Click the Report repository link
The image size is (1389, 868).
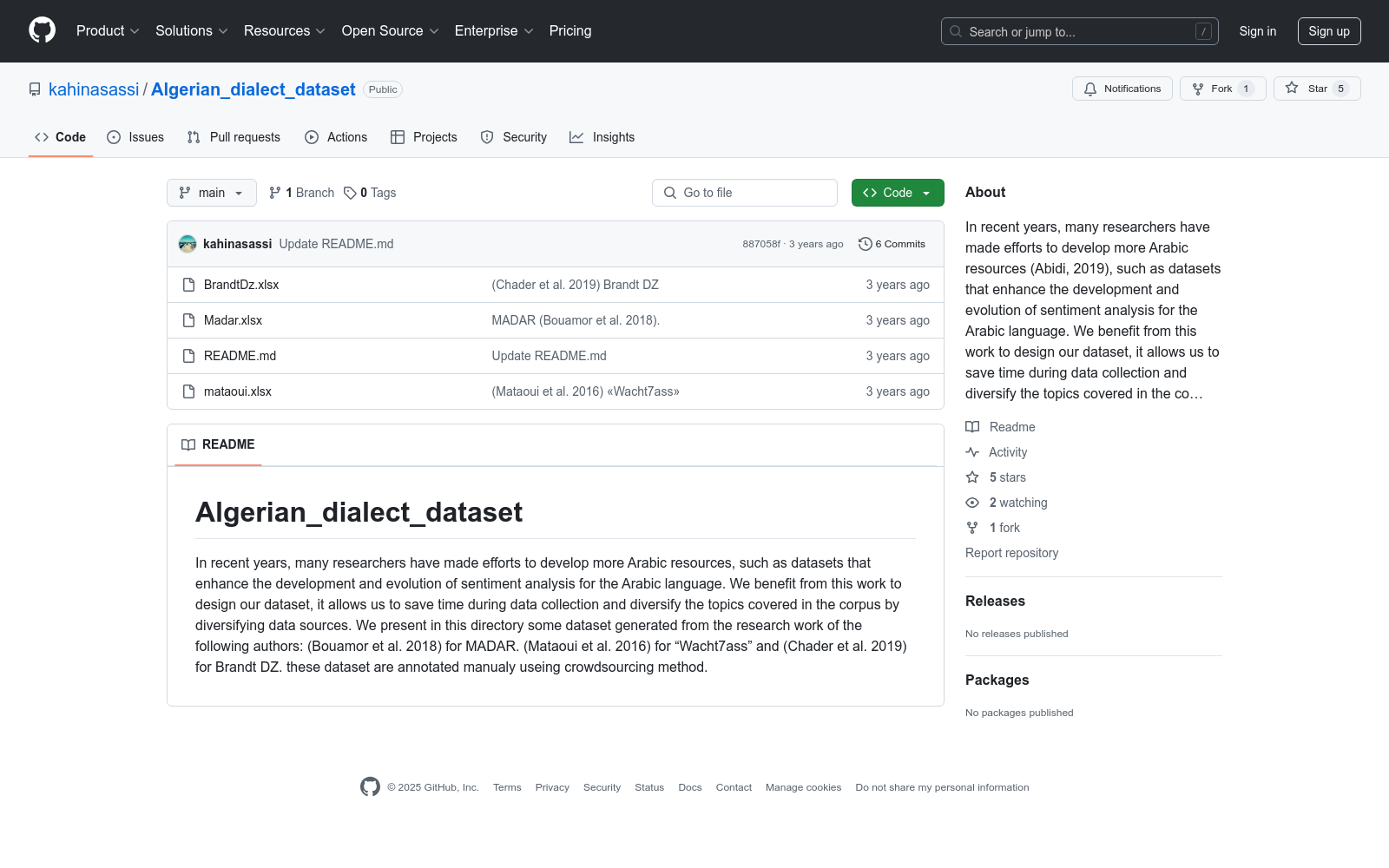click(x=1011, y=553)
